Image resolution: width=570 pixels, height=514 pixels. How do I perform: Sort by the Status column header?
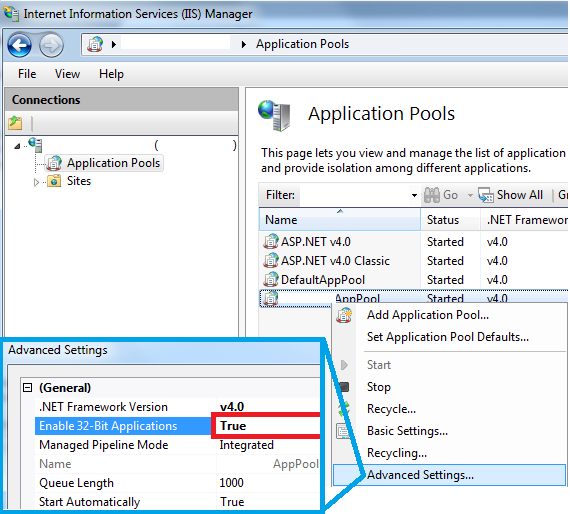[450, 220]
